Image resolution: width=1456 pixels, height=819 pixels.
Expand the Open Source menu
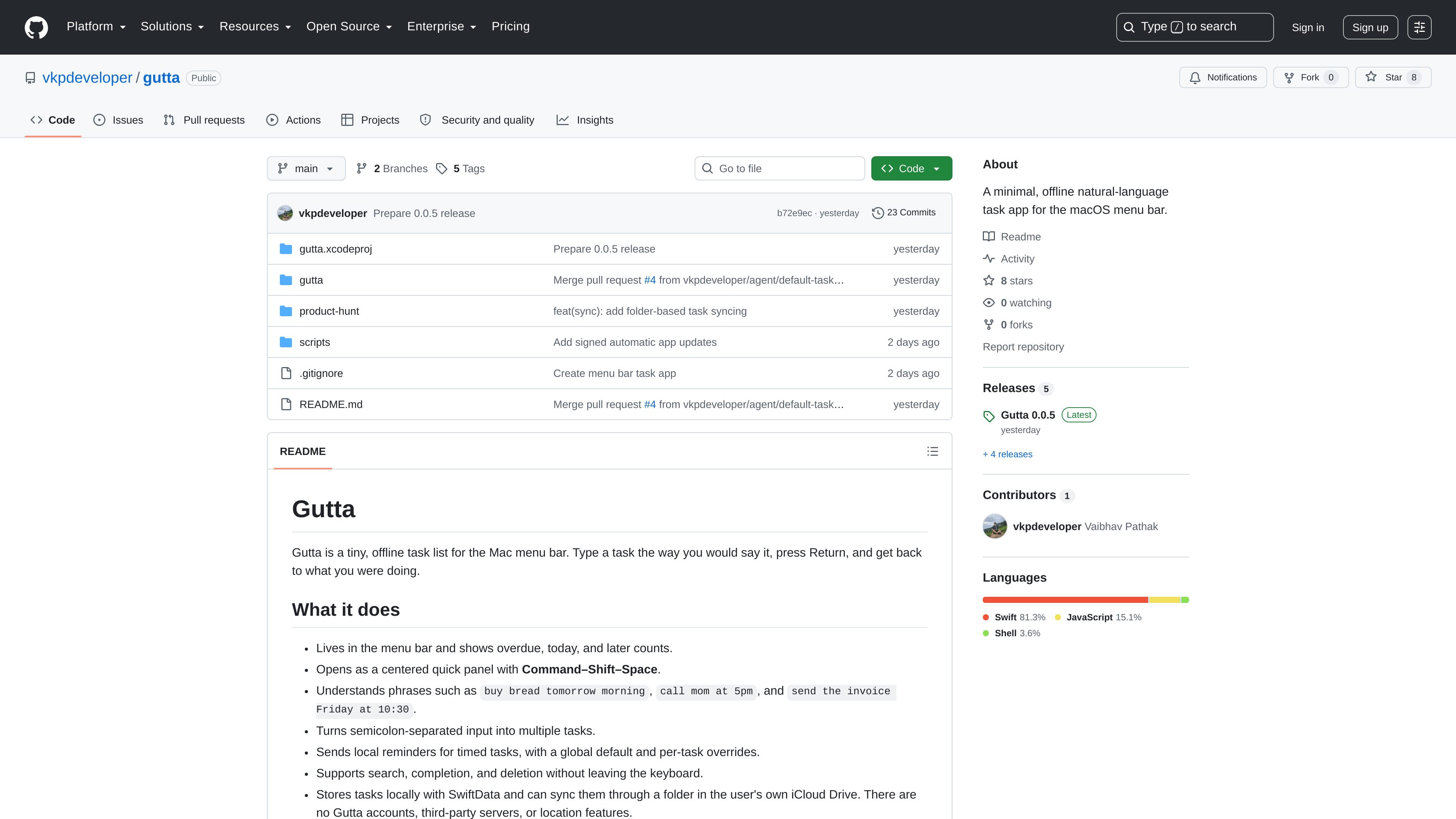click(x=349, y=27)
